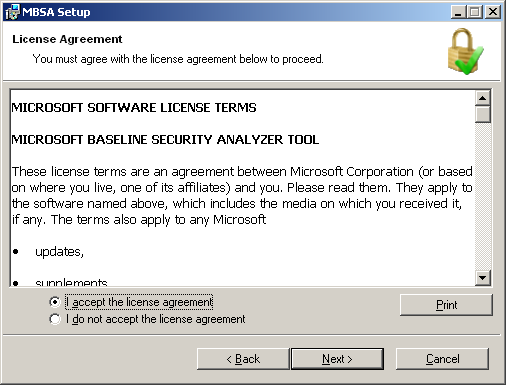Select the do not accept radio button
The image size is (506, 385).
pos(55,319)
